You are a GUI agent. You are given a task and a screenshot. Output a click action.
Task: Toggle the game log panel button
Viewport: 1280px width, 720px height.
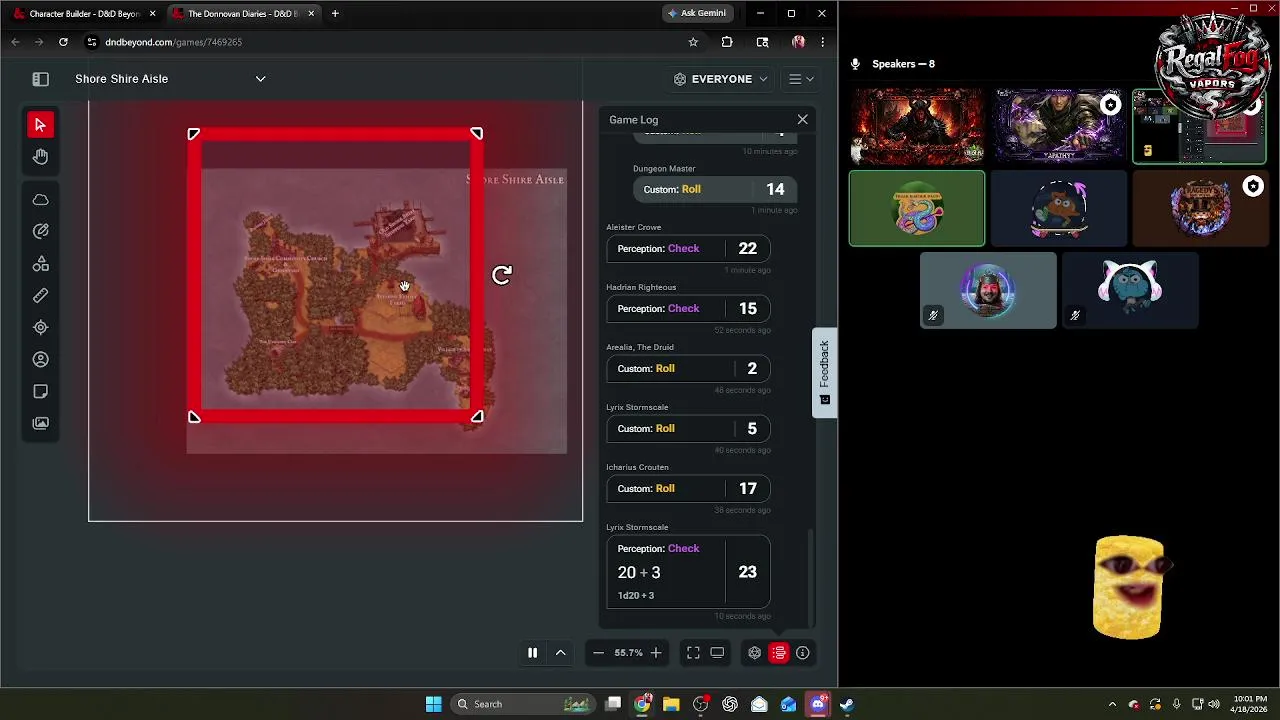pos(779,653)
